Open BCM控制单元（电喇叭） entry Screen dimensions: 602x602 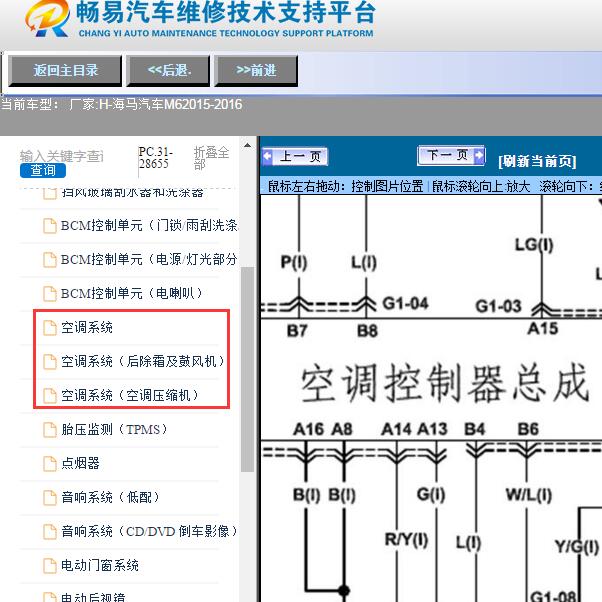click(x=131, y=293)
